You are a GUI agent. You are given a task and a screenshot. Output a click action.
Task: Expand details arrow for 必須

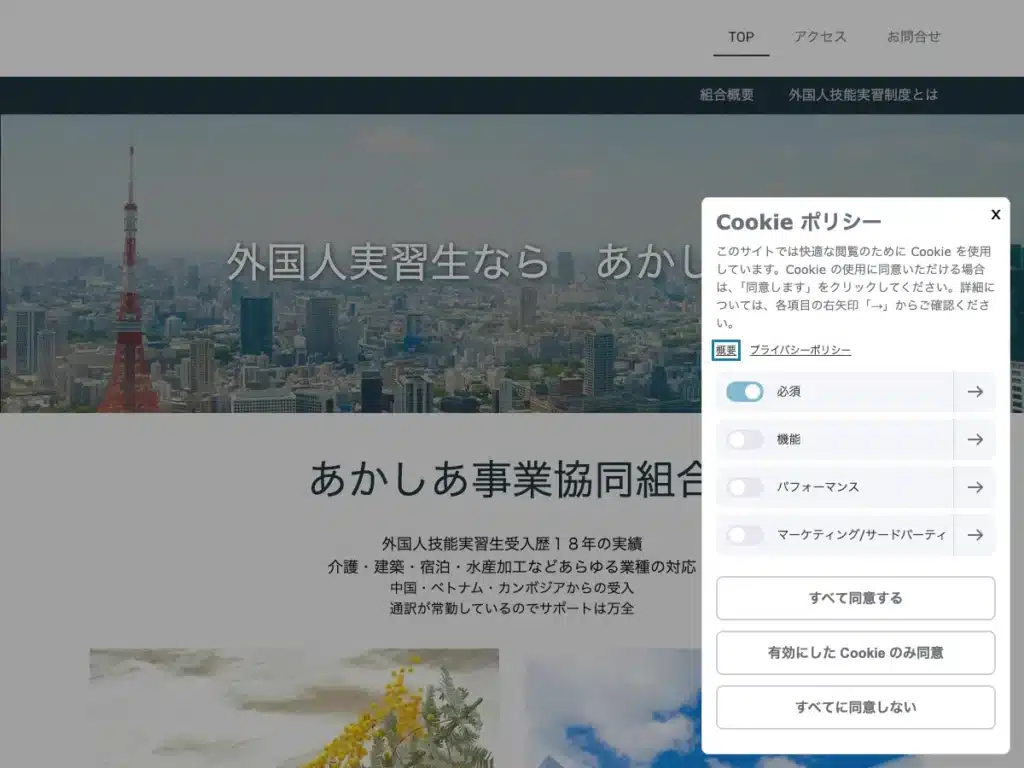975,392
